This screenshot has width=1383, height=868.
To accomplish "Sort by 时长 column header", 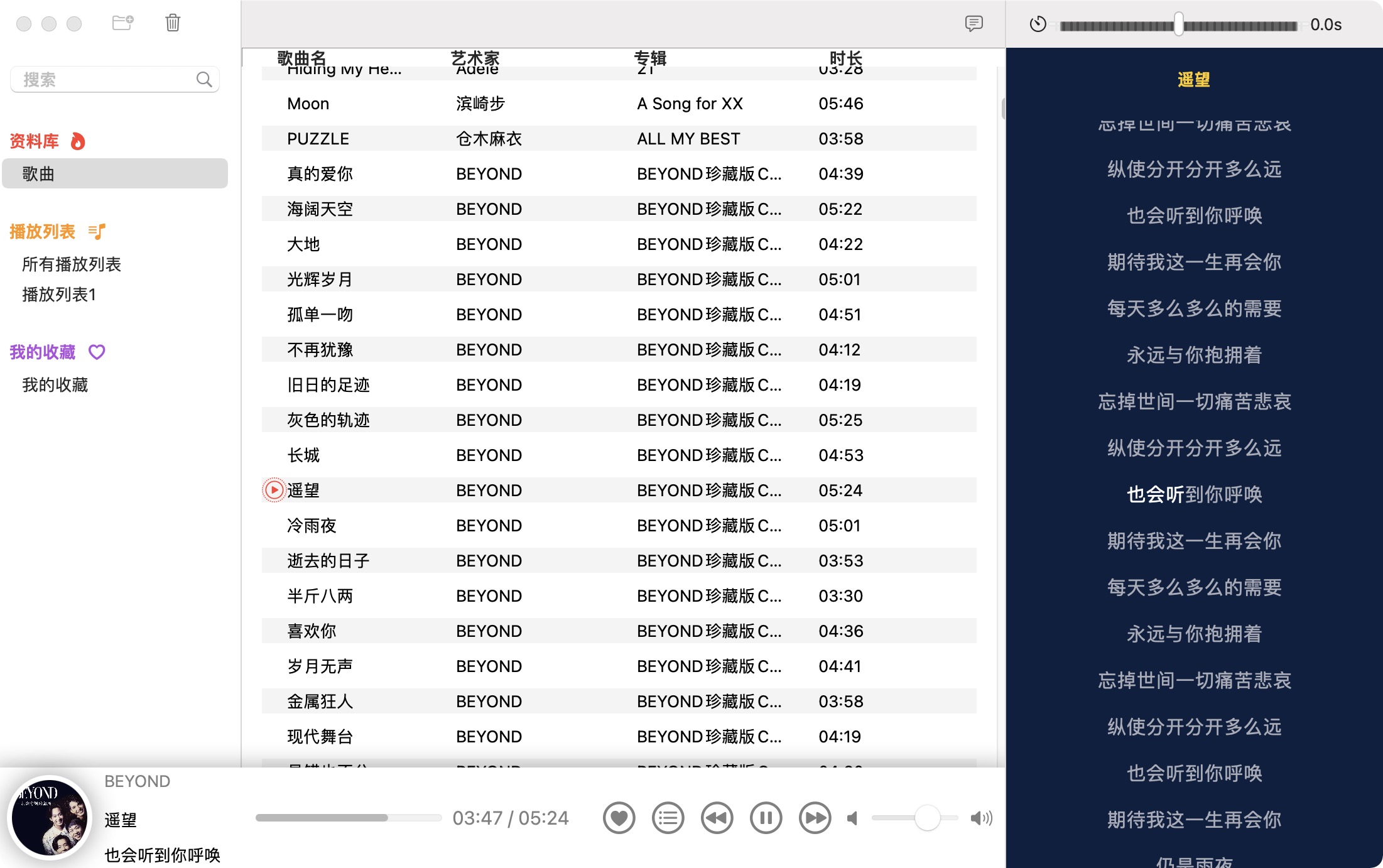I will click(845, 58).
